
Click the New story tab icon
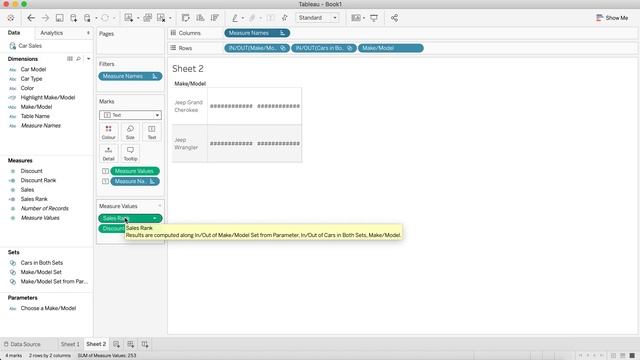pyautogui.click(x=145, y=344)
